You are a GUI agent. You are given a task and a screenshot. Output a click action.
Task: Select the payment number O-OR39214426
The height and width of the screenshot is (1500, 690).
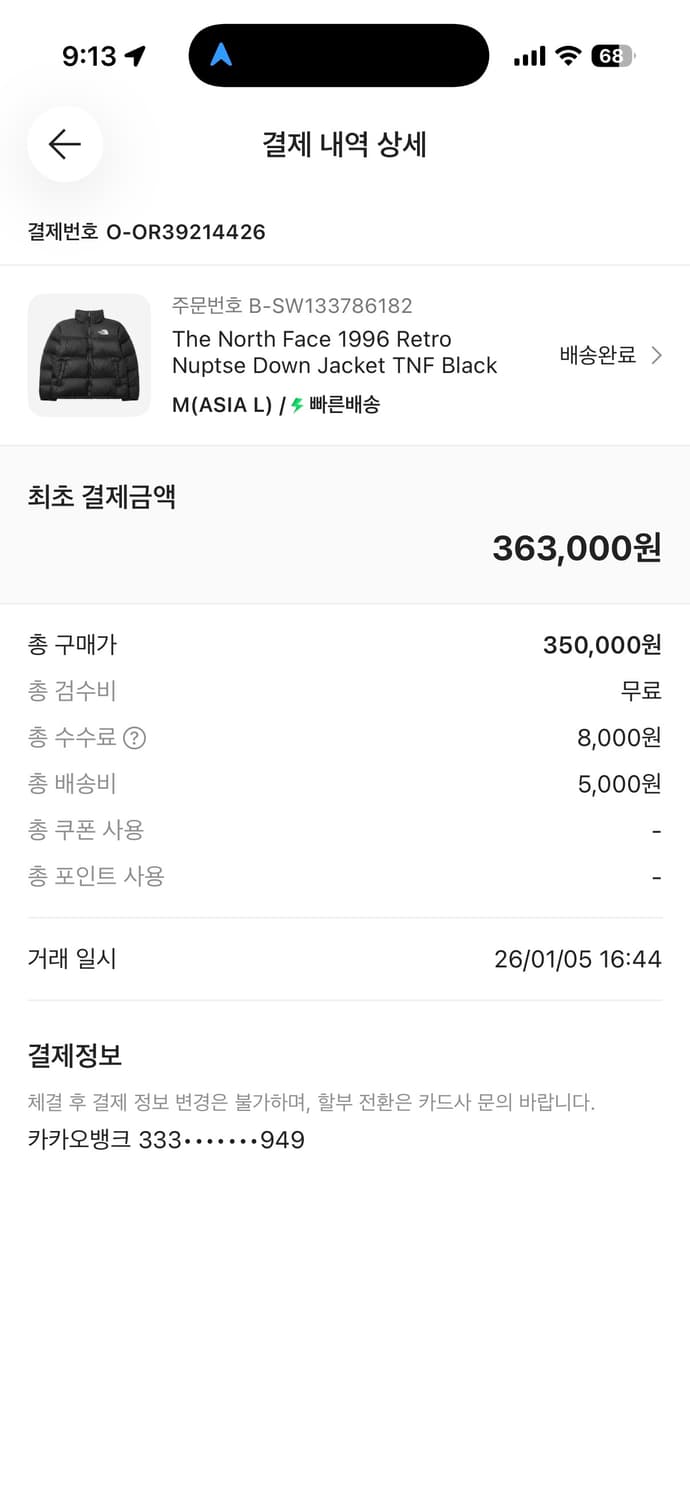146,231
